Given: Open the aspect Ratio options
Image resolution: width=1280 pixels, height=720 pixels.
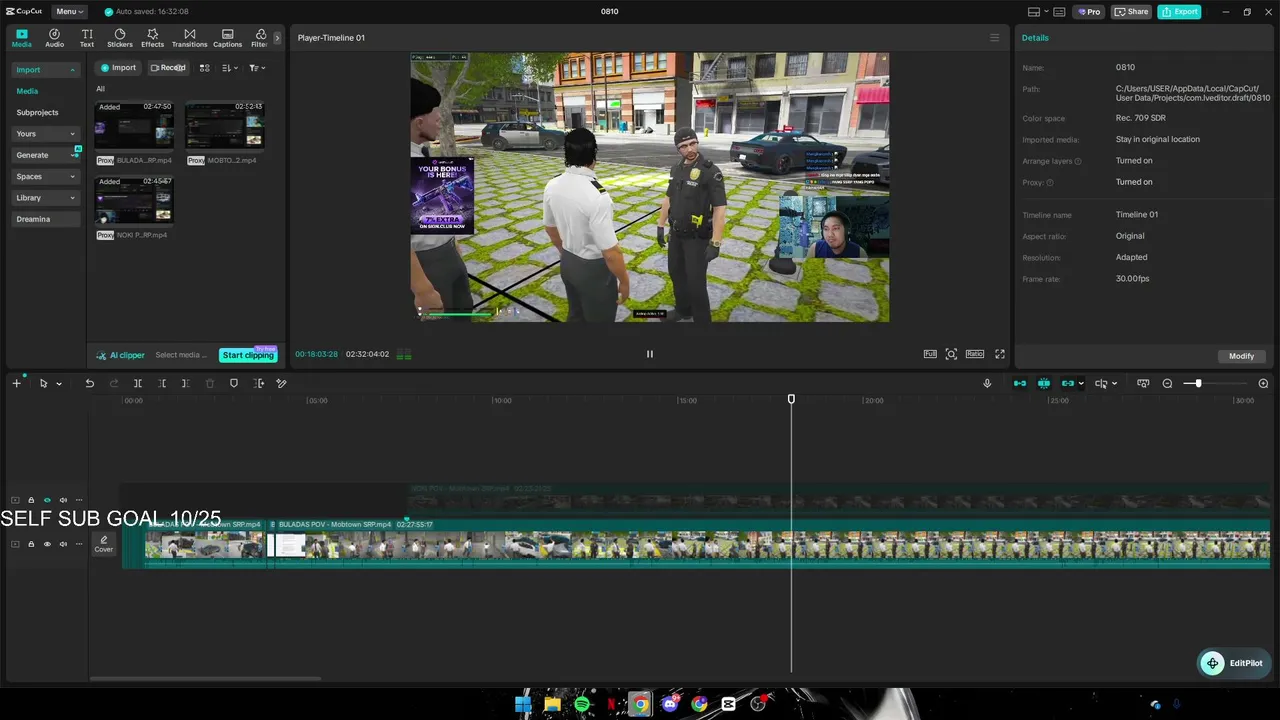Looking at the screenshot, I should pyautogui.click(x=975, y=354).
